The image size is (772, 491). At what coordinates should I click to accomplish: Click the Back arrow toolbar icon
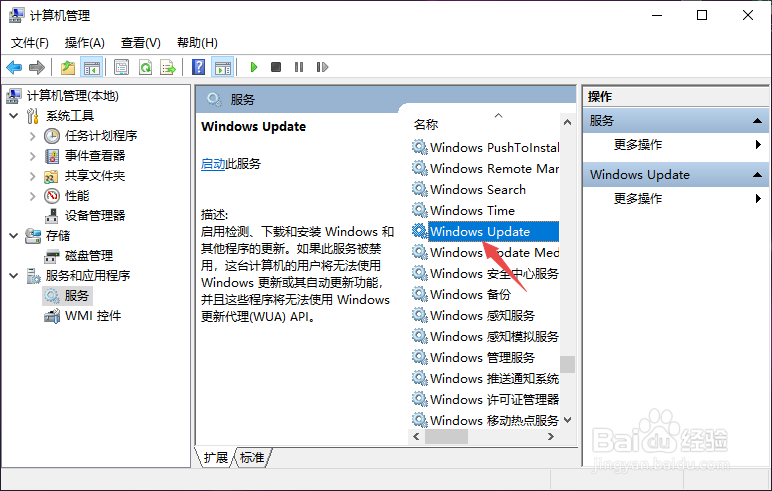[x=14, y=67]
